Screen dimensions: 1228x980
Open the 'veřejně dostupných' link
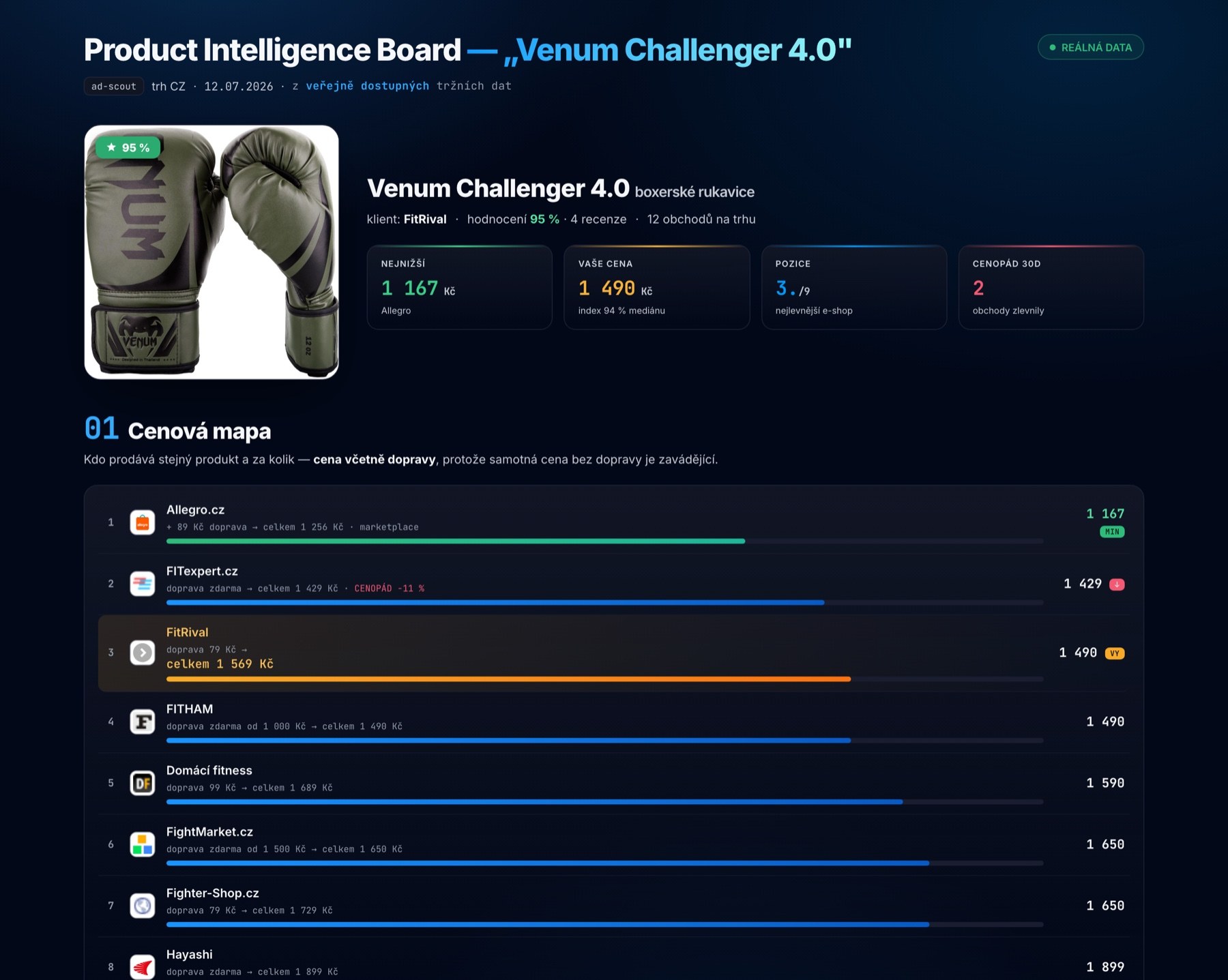point(368,86)
